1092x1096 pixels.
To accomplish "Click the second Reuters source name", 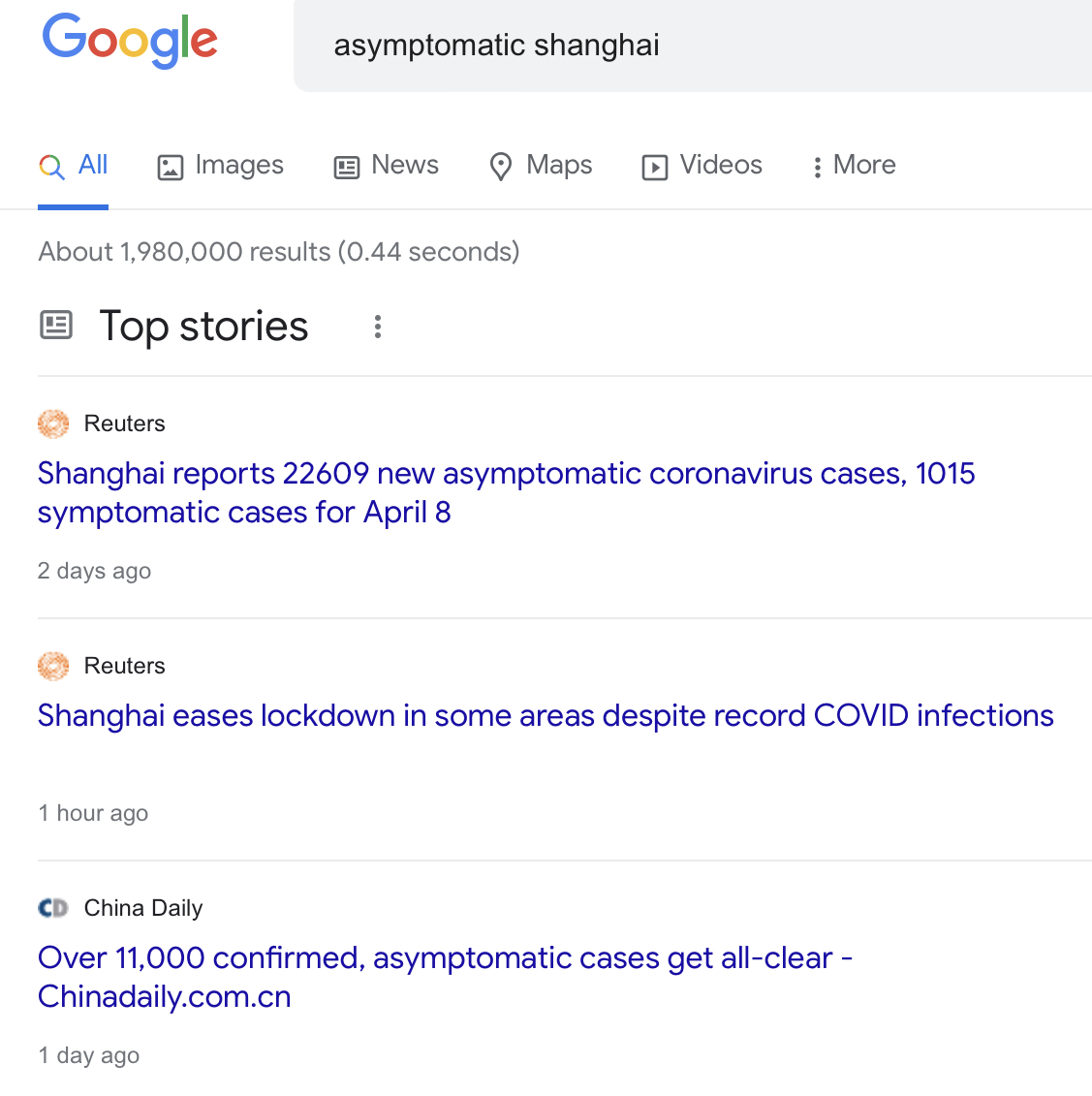I will [124, 666].
